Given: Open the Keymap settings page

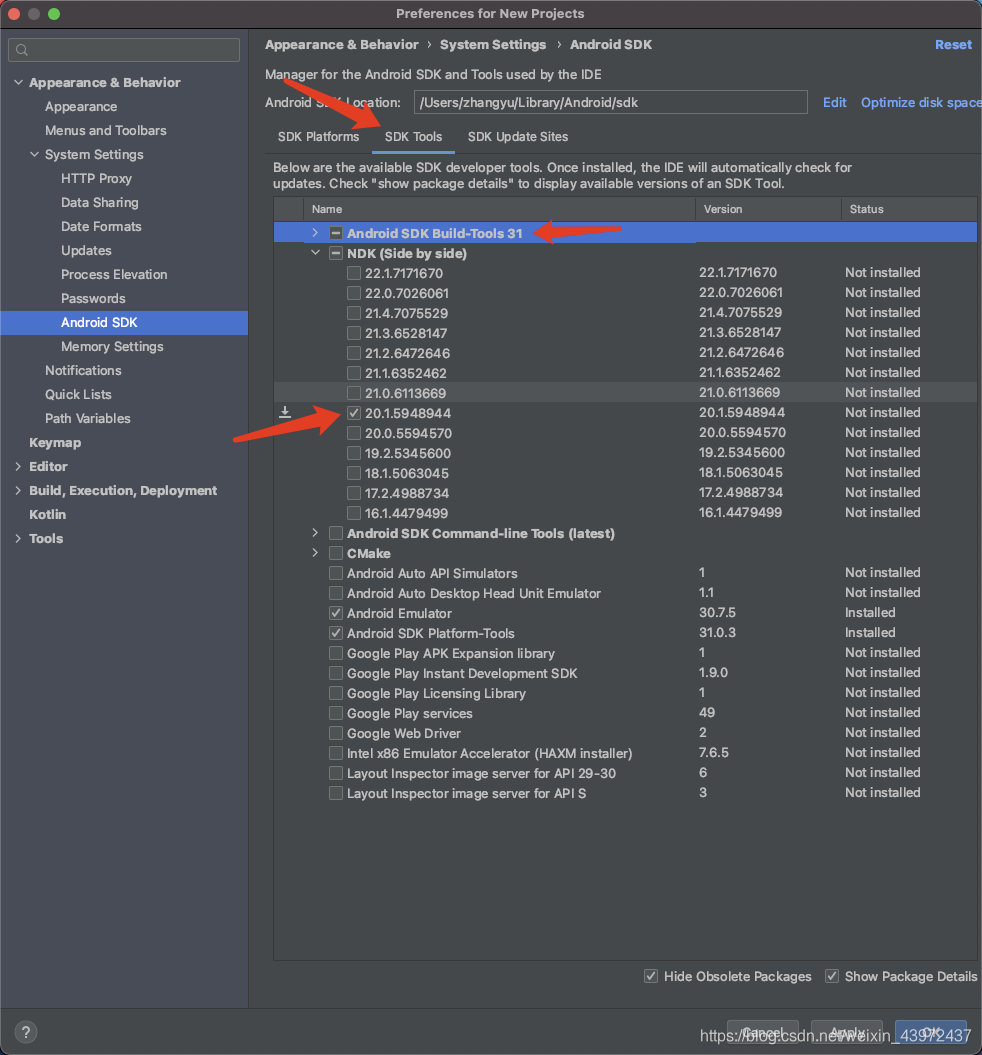Looking at the screenshot, I should coord(55,443).
